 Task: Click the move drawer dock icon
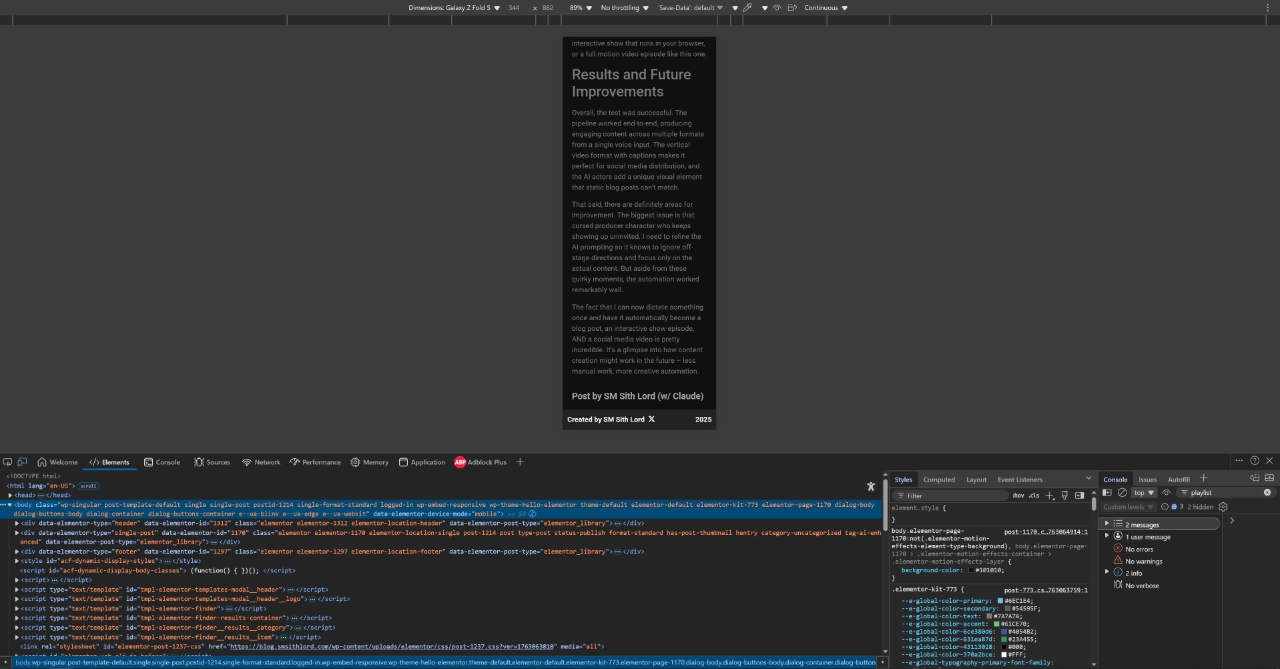[x=1256, y=479]
